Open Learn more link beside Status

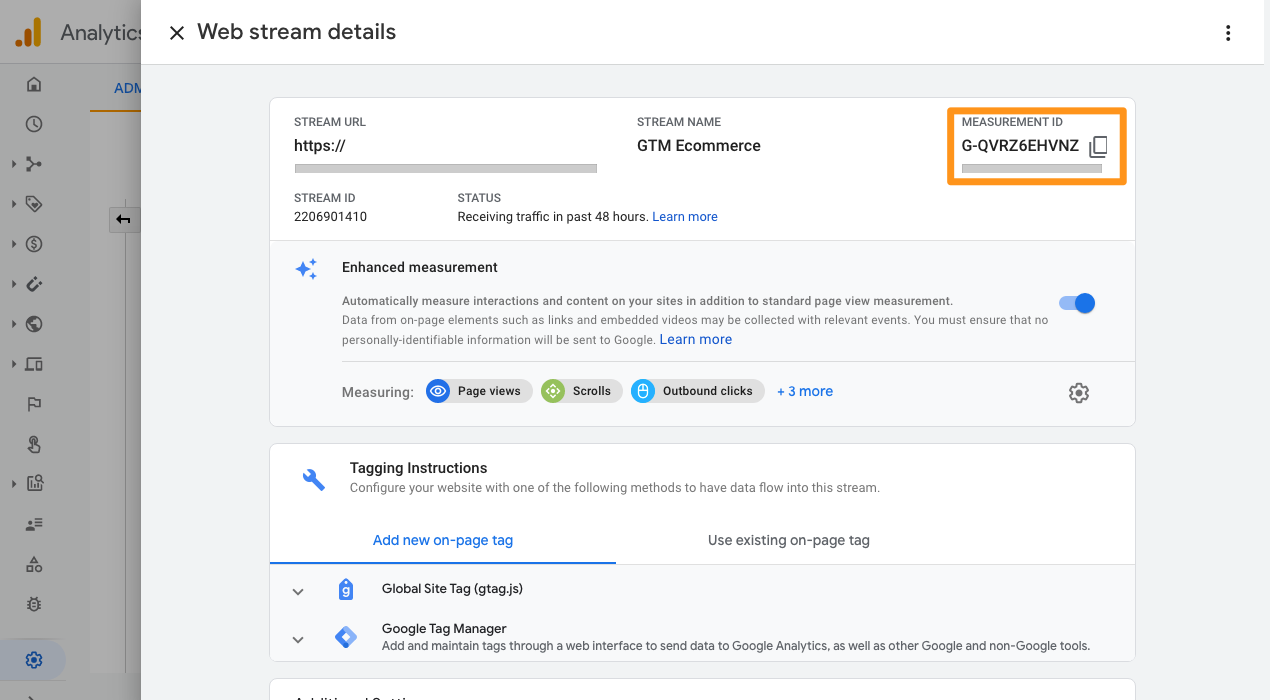pyautogui.click(x=685, y=216)
